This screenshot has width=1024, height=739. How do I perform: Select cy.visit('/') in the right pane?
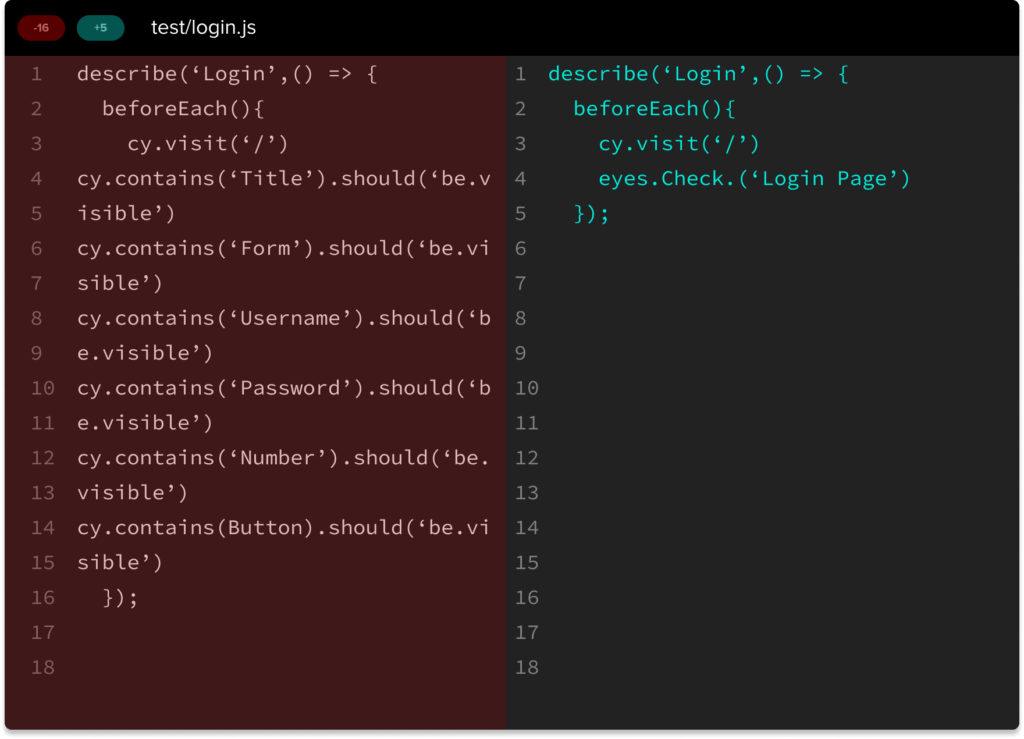(x=678, y=143)
